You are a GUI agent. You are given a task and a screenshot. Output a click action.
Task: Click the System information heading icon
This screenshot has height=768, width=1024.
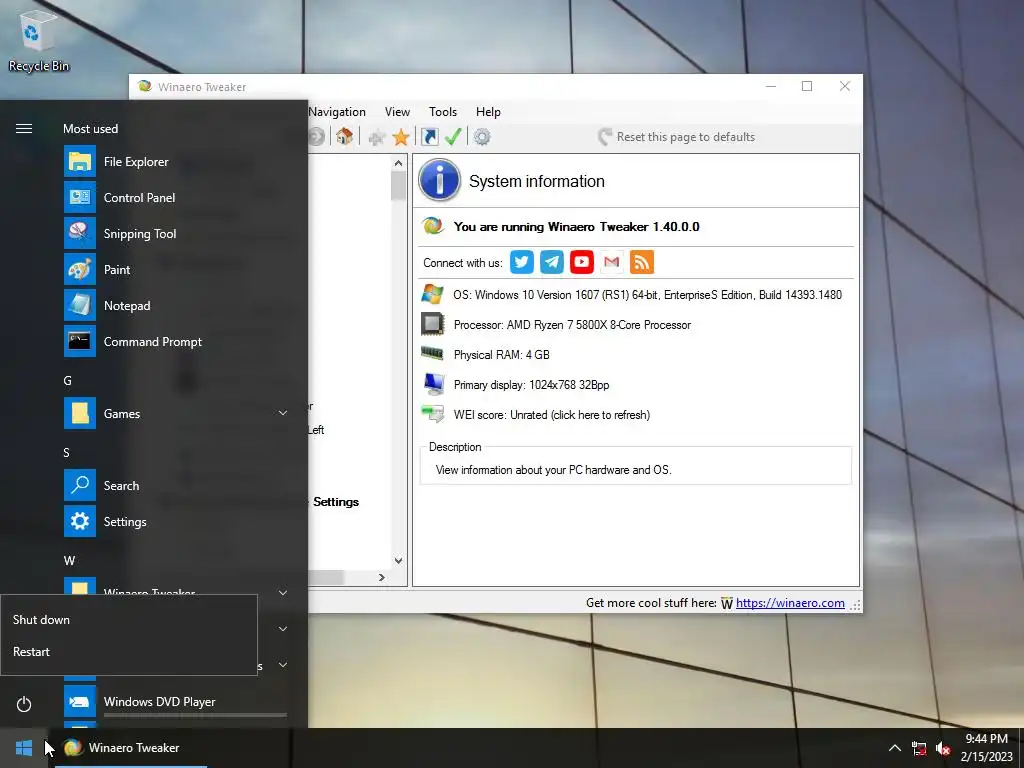click(440, 180)
